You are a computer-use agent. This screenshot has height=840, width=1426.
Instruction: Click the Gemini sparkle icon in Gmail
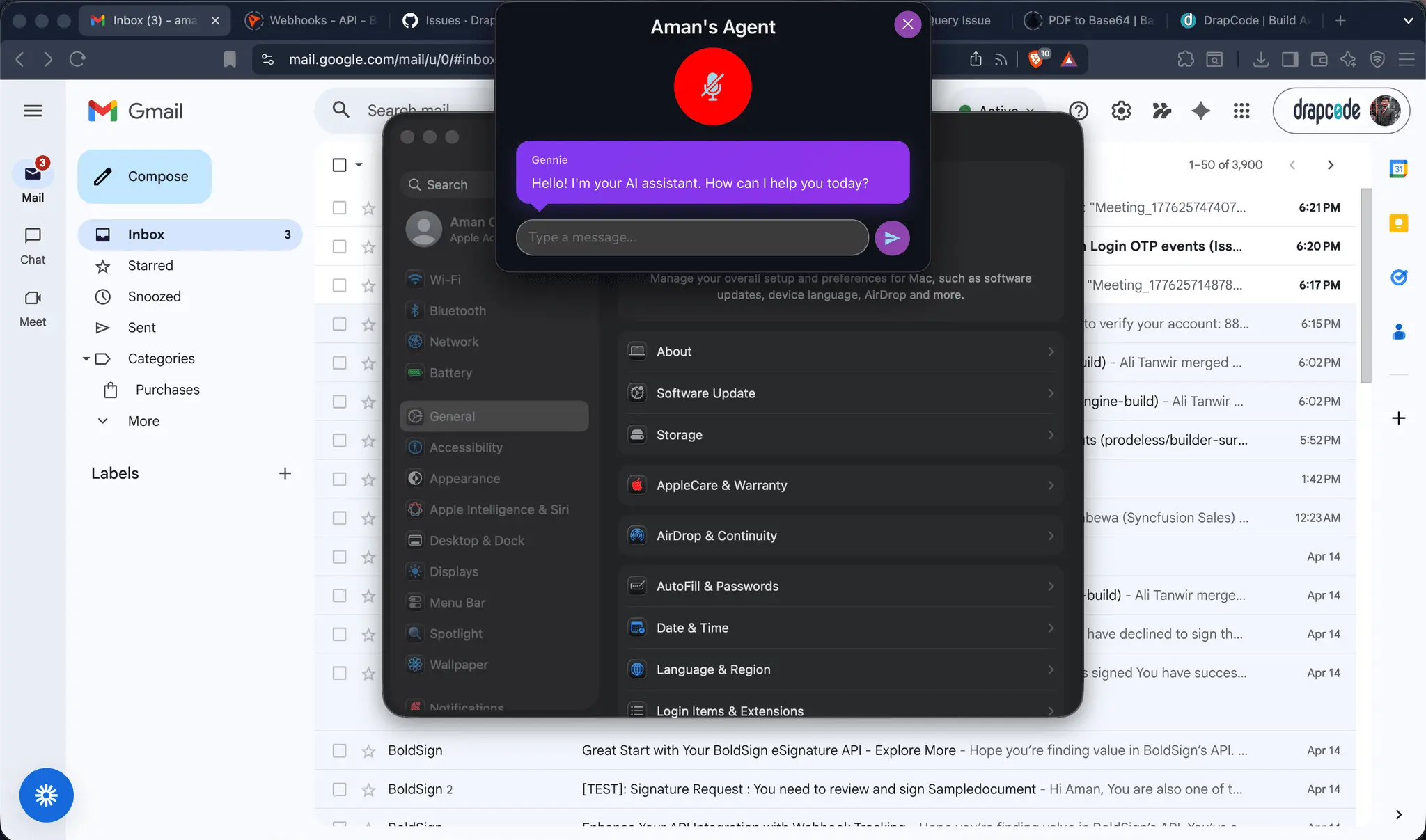[1200, 111]
